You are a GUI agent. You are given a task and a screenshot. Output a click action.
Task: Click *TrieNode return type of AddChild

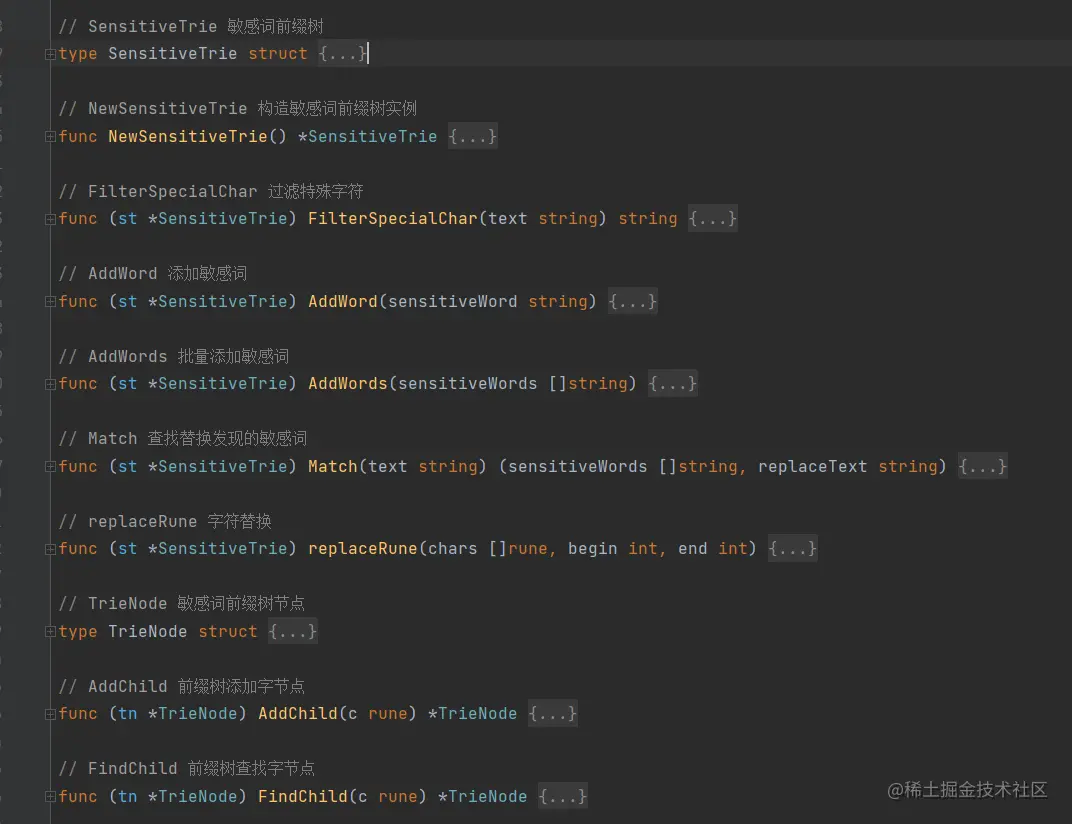472,713
